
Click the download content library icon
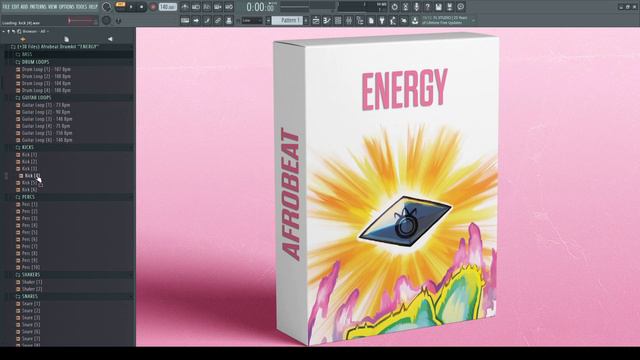click(415, 20)
